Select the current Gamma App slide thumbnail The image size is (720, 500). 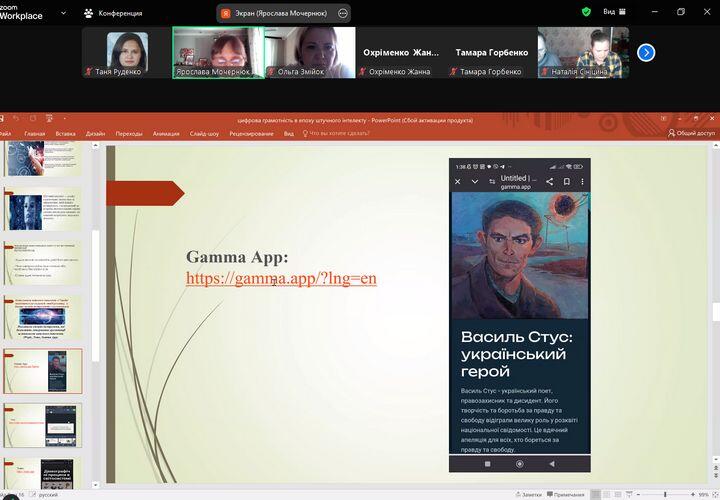coord(43,371)
